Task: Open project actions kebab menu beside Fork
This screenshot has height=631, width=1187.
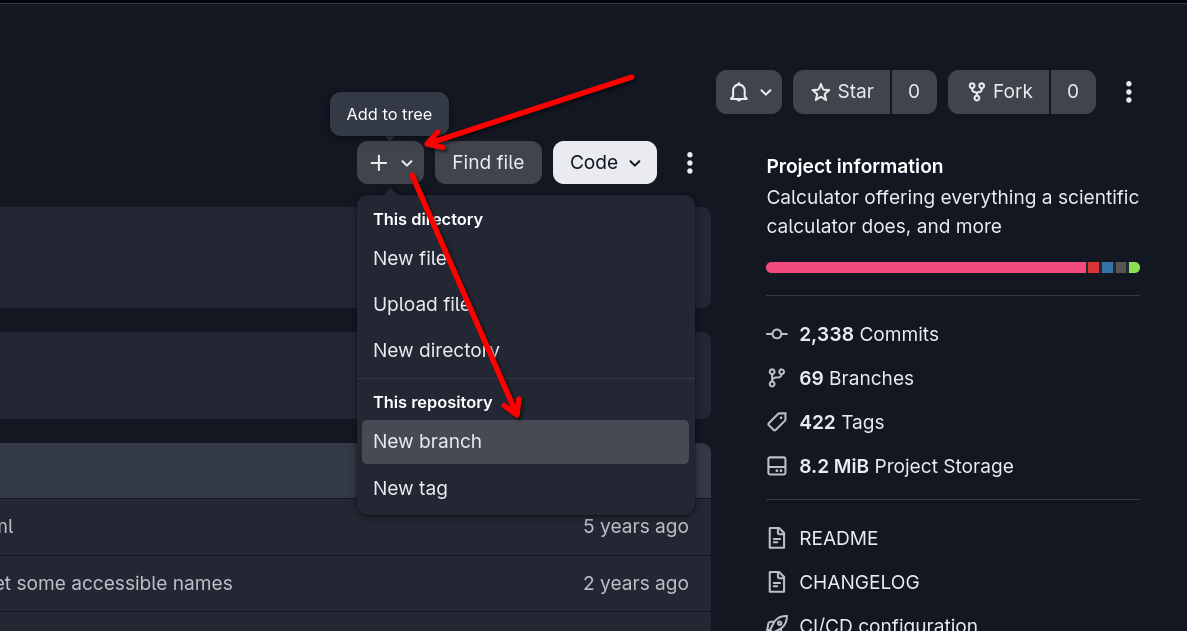Action: pos(1129,92)
